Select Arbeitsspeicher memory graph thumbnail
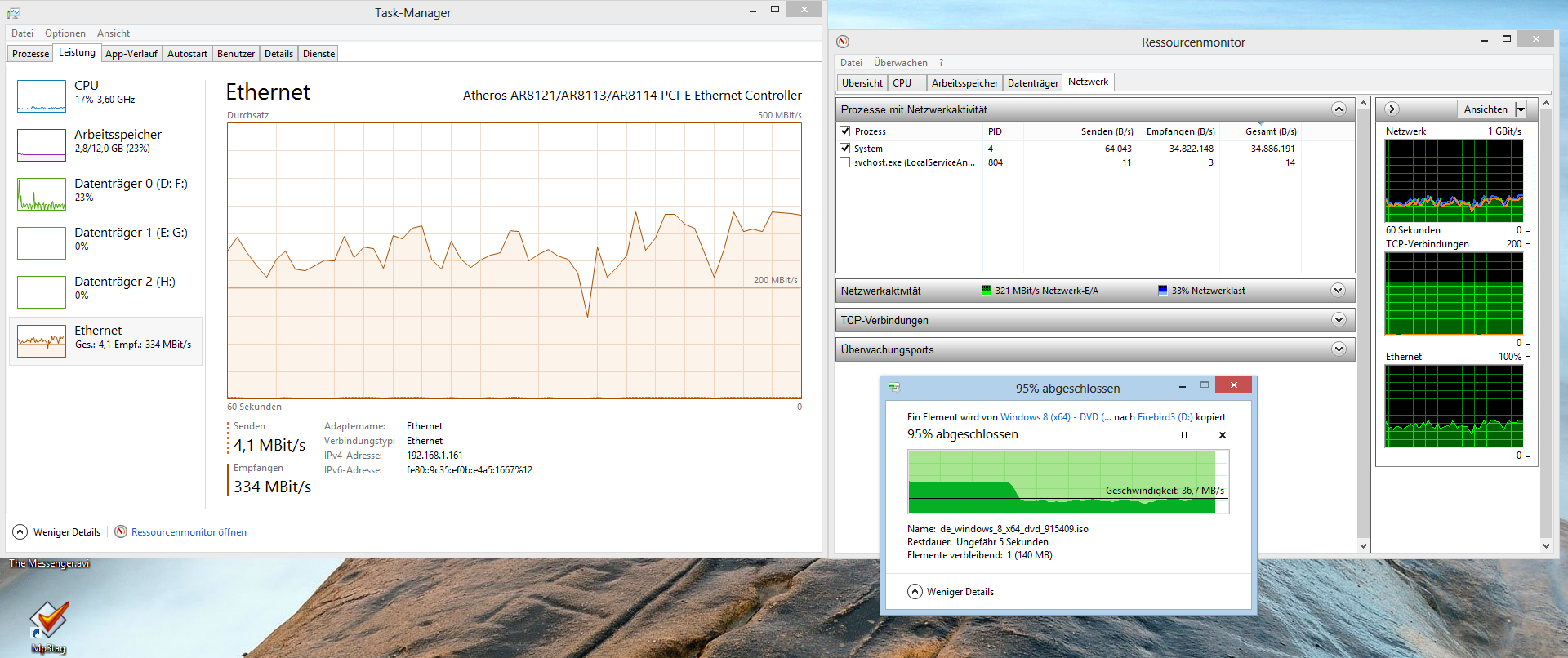This screenshot has height=658, width=1568. 42,145
